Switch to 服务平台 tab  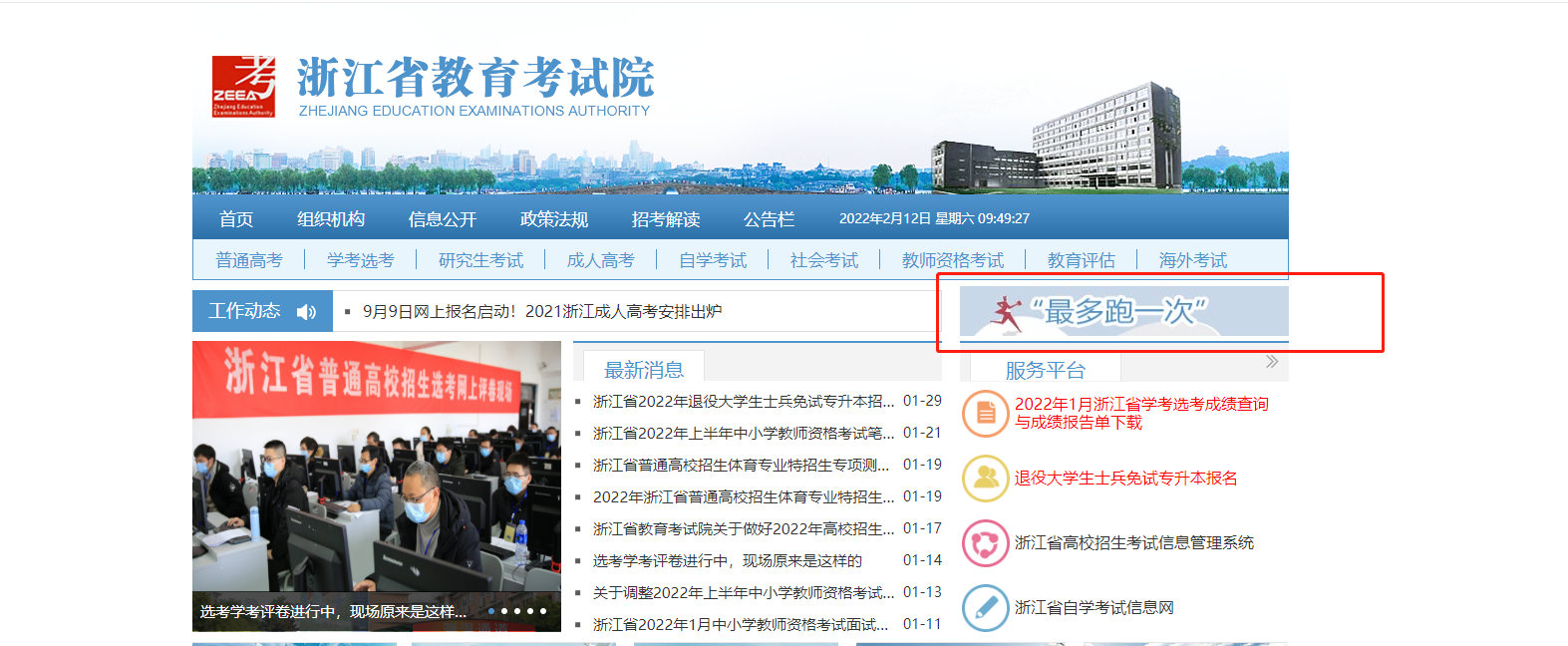pyautogui.click(x=1045, y=370)
